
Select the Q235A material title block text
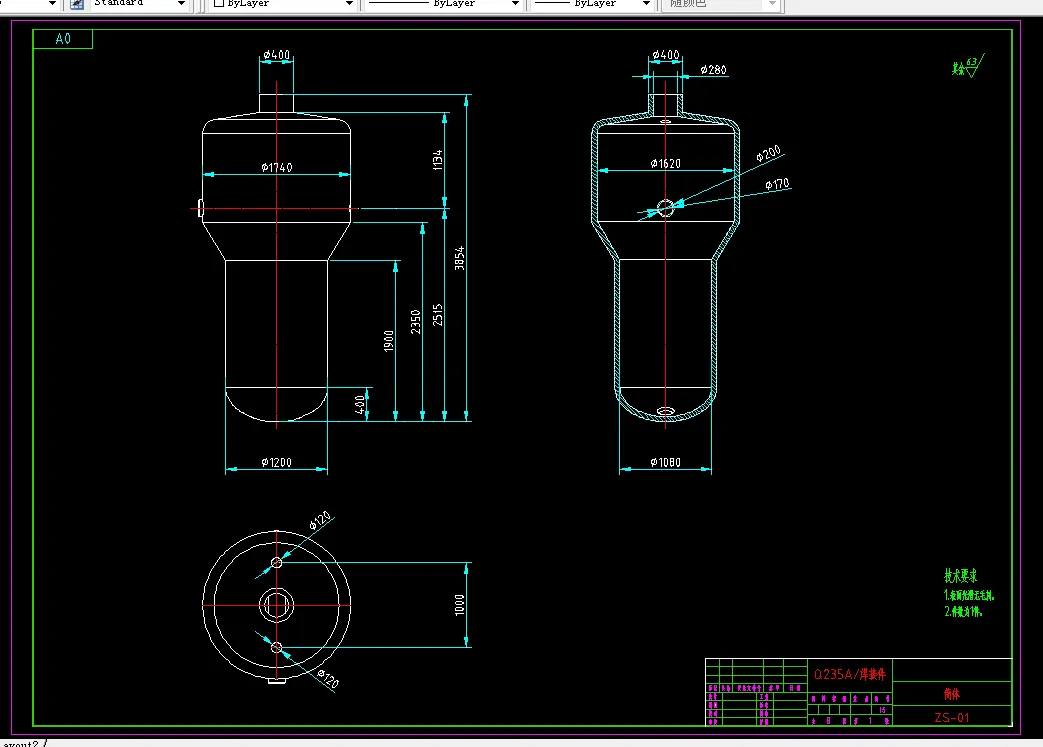(850, 674)
